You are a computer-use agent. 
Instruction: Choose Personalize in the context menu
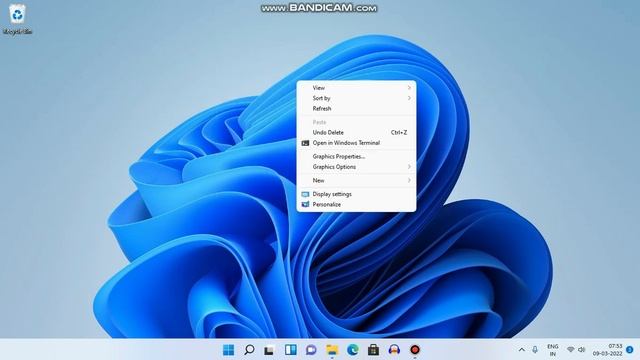pos(356,204)
